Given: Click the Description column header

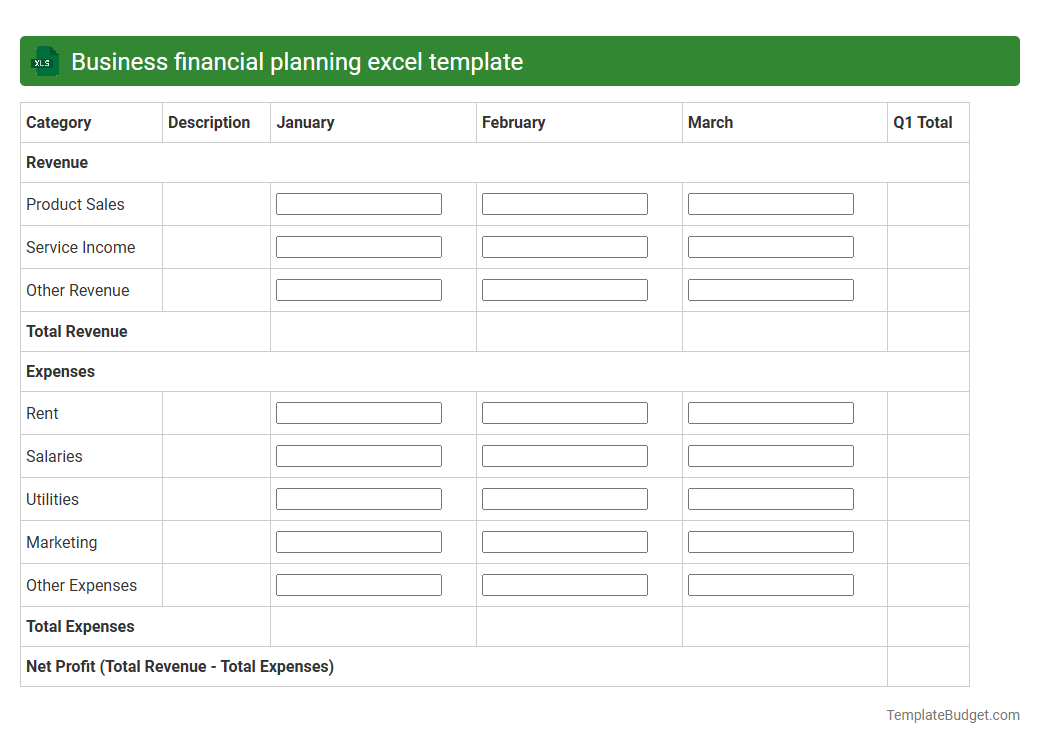Looking at the screenshot, I should click(208, 122).
